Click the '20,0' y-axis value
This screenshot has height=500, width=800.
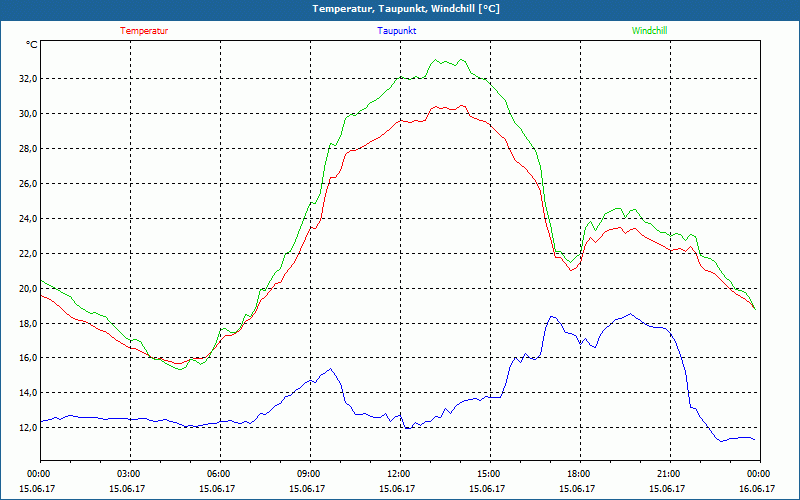[29, 288]
